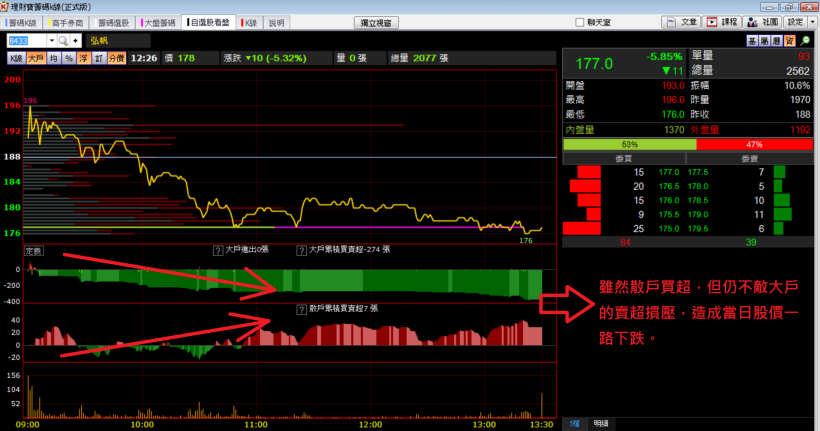Toggle the K線 chart mode button
Viewport: 820px width, 431px height.
[x=16, y=59]
